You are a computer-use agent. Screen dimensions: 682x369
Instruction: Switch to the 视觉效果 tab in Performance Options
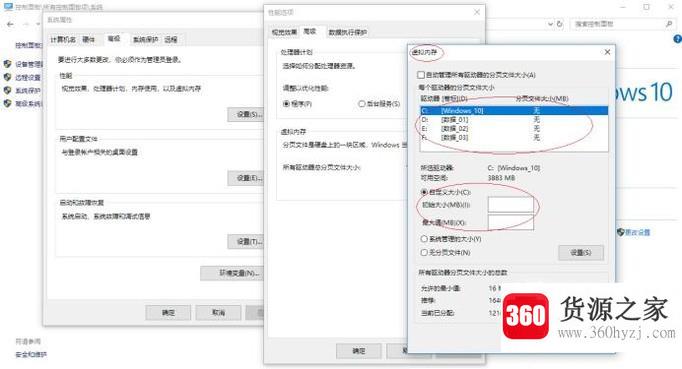click(284, 33)
